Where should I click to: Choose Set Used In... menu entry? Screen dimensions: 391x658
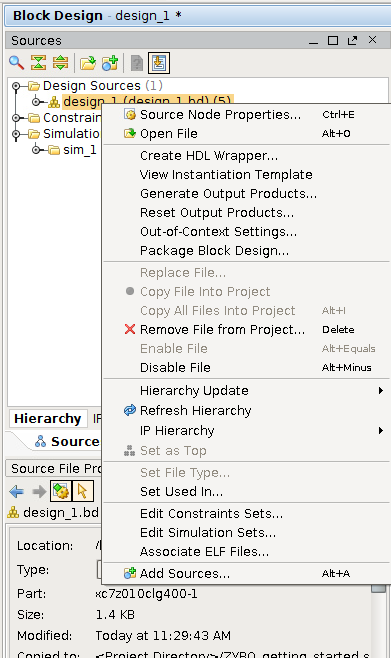tap(182, 491)
